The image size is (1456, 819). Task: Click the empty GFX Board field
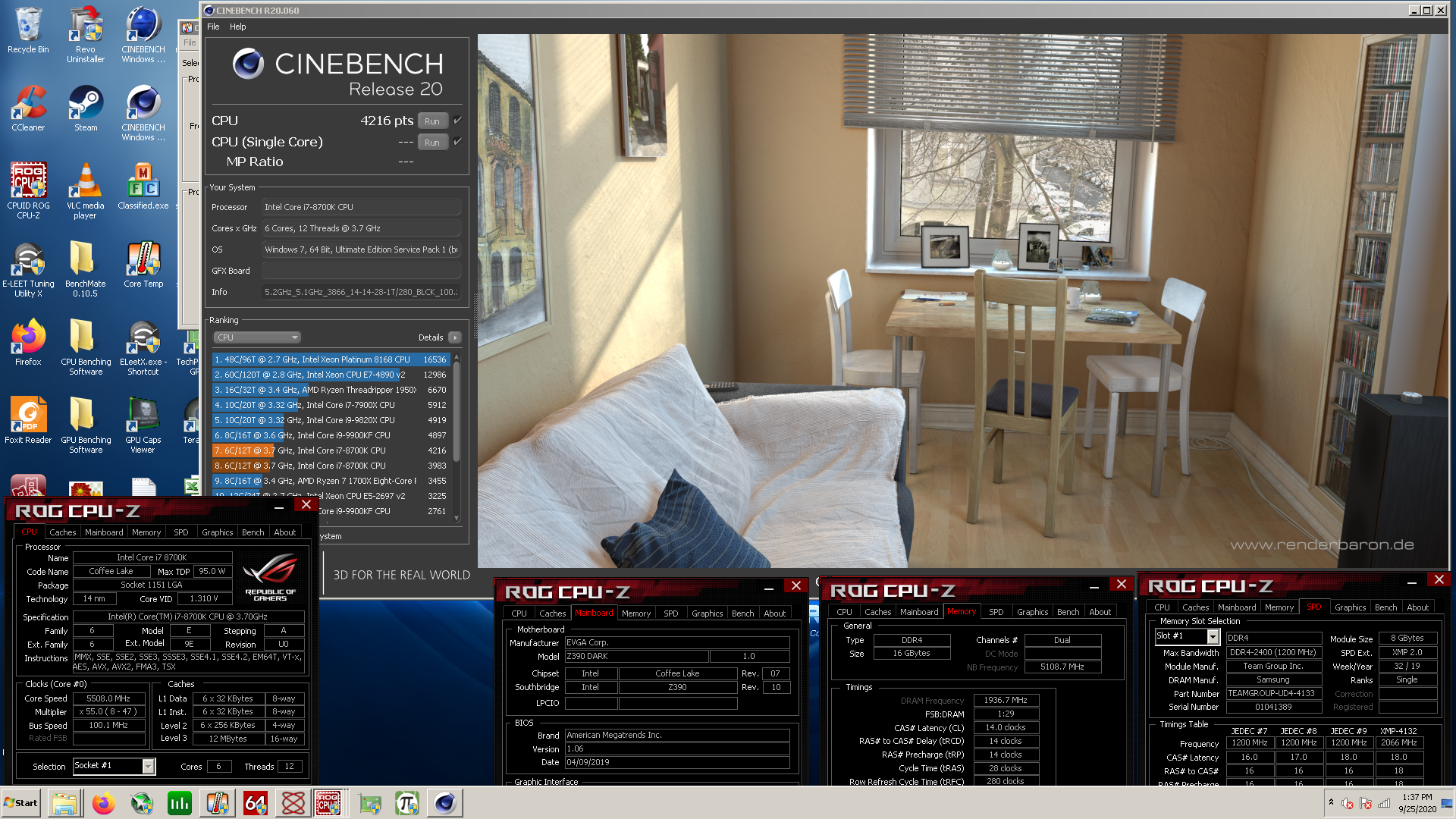(361, 271)
